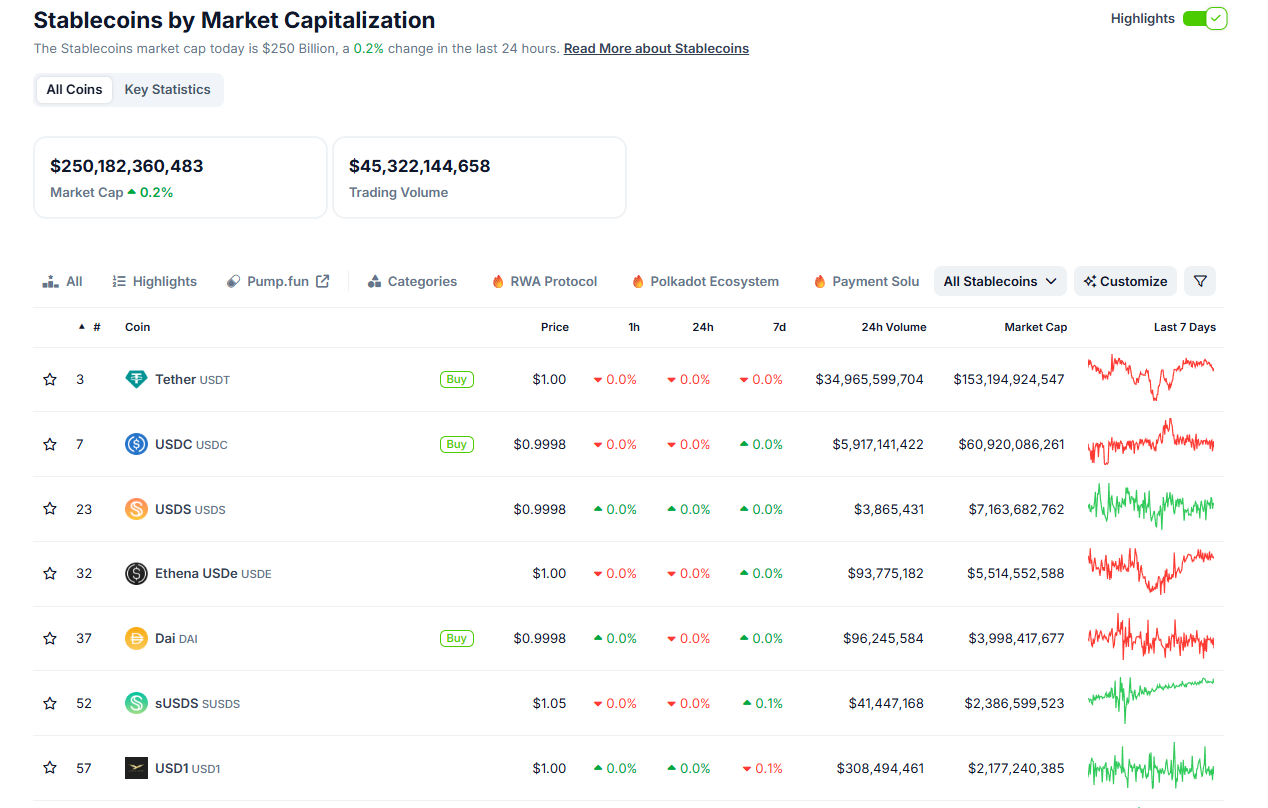Sort by 24h Volume column
Screen dimensions: 1268x808
(x=894, y=327)
